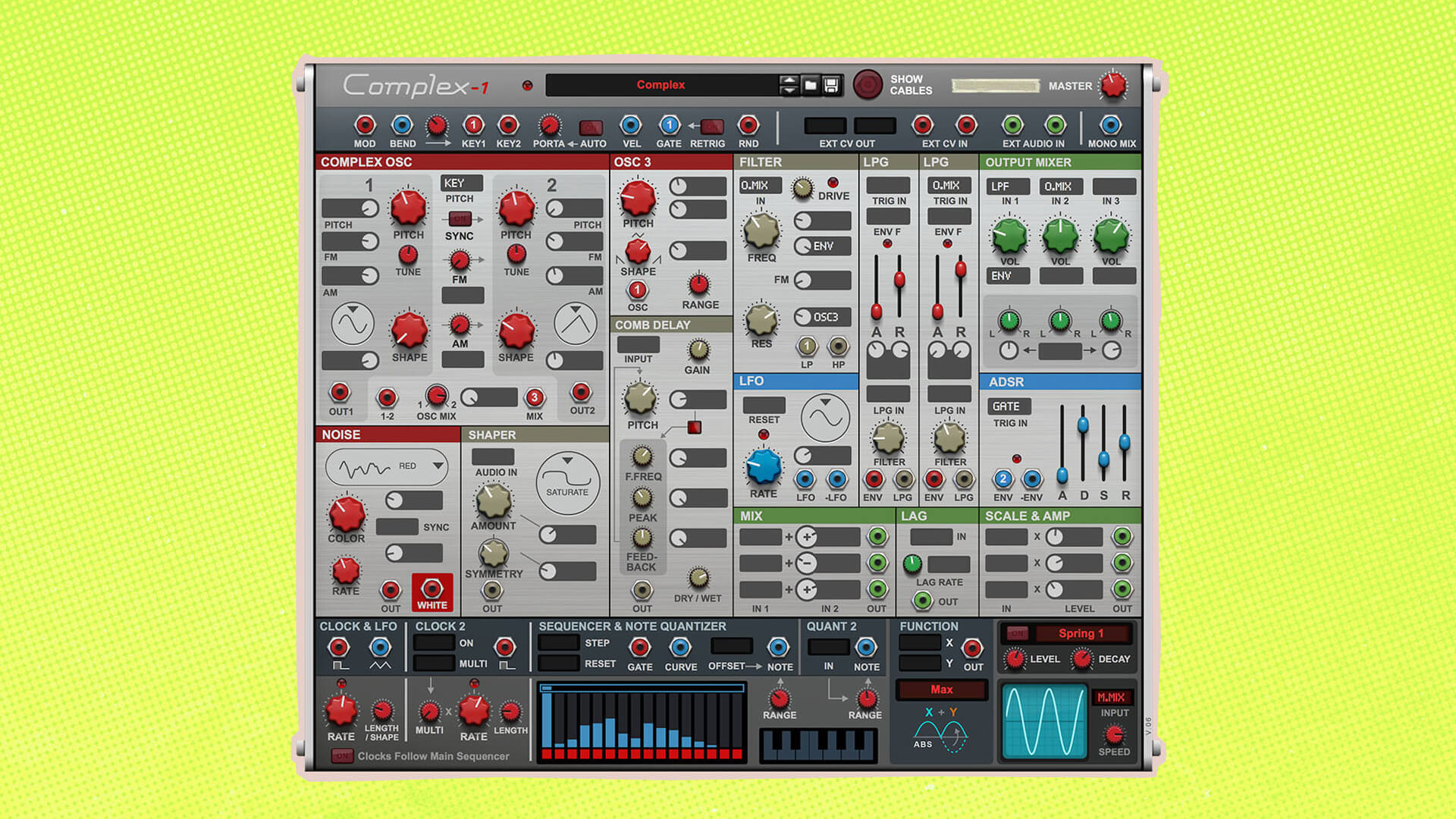
Task: Toggle Clocks Follow Main Sequencer ON
Action: (343, 756)
